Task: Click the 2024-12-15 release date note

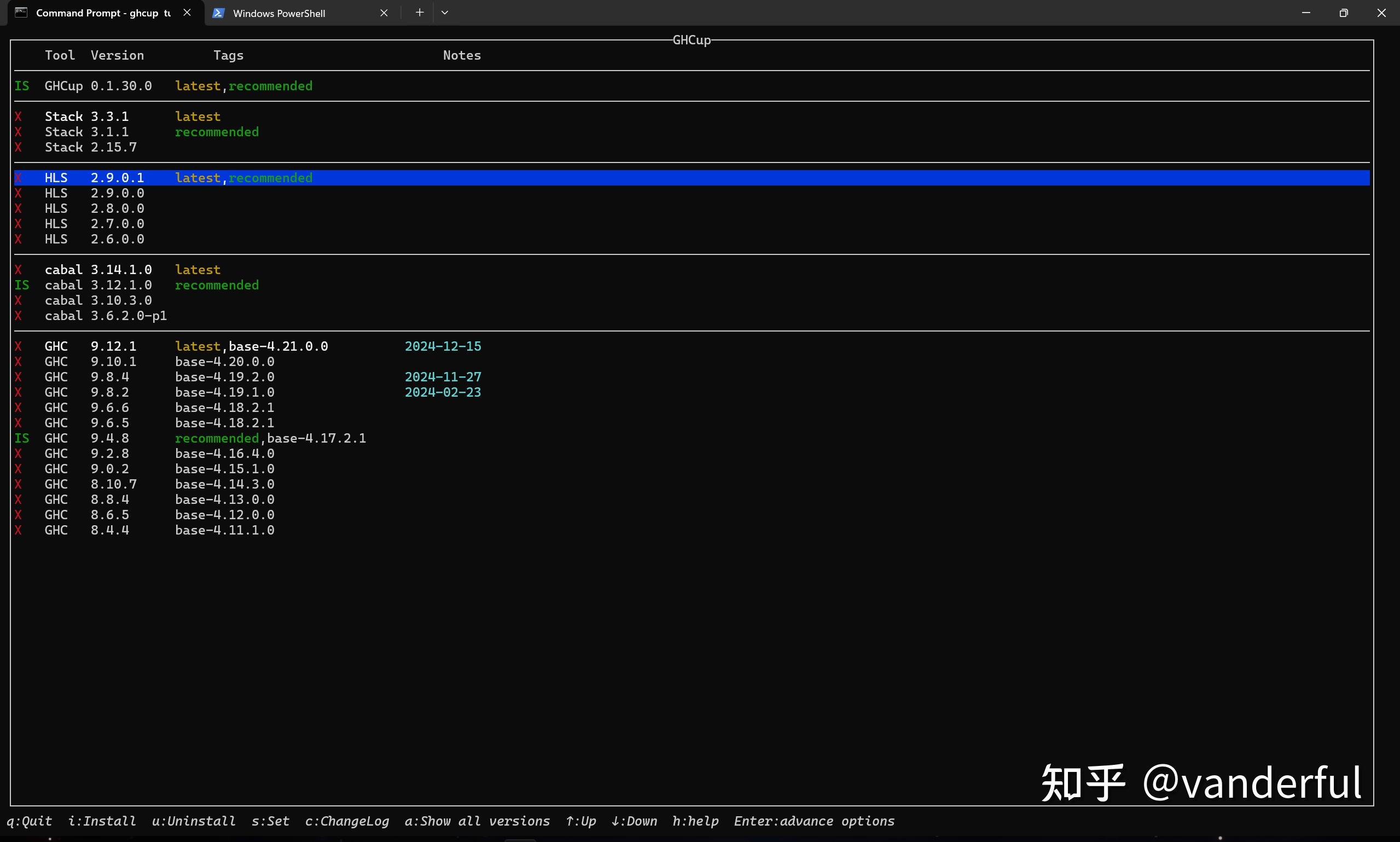Action: point(443,346)
